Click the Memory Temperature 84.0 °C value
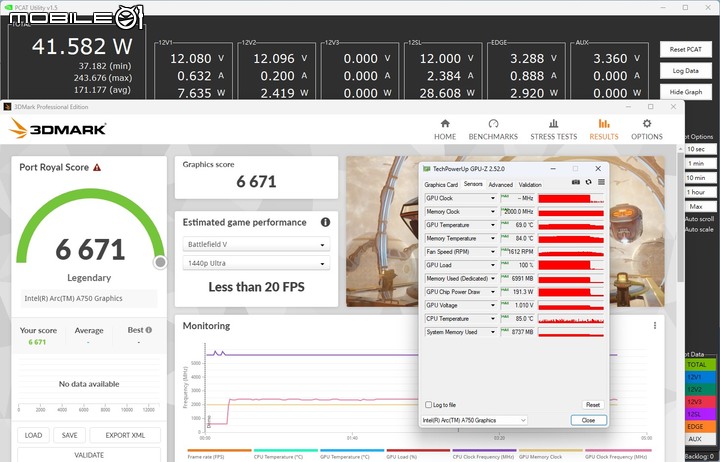 tap(523, 238)
